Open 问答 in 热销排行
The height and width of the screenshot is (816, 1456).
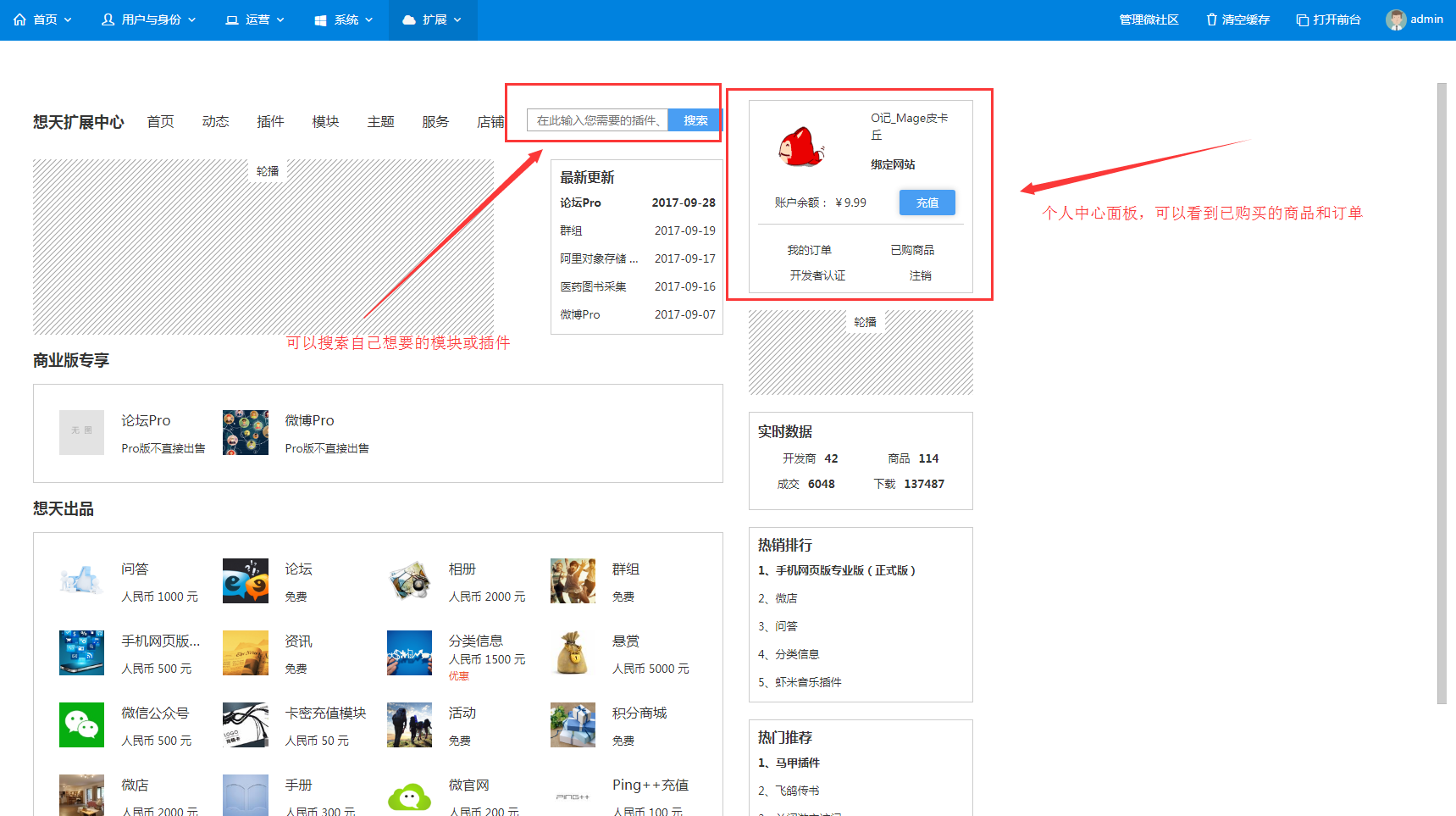778,626
